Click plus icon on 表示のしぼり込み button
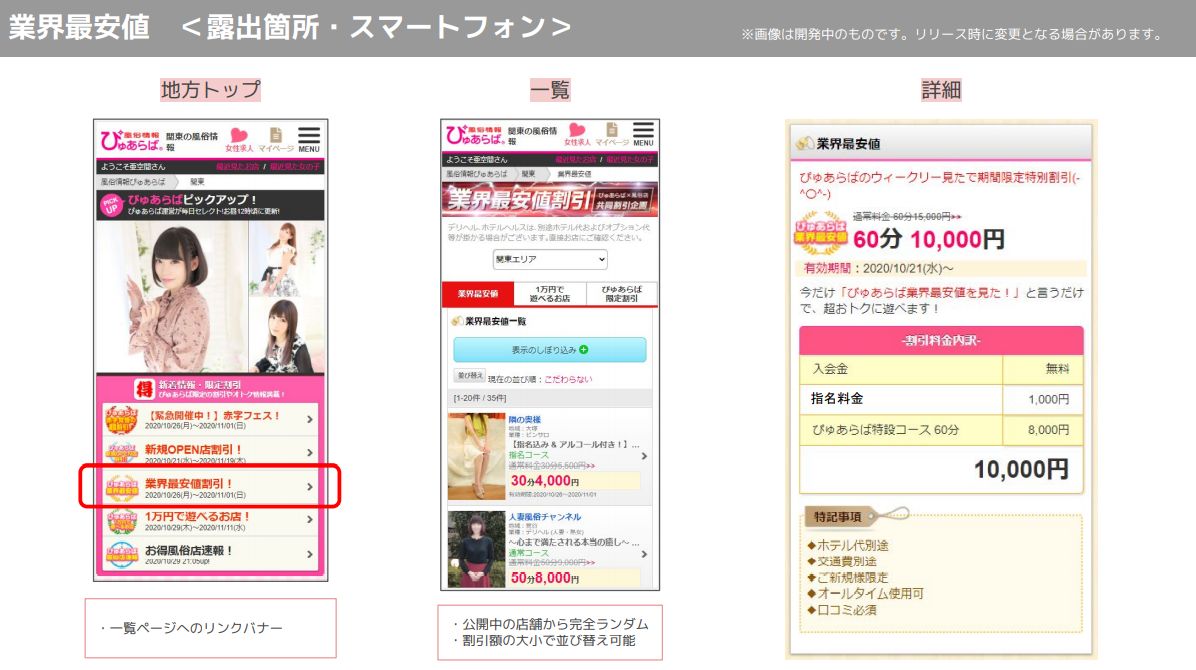 (x=584, y=349)
